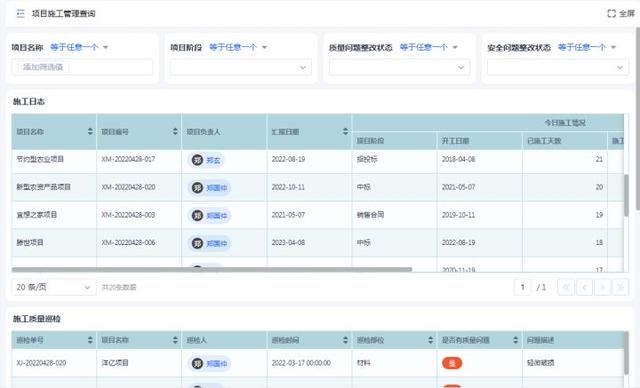The height and width of the screenshot is (388, 640).
Task: Open the menu icon beside 项目施工管理查询
Action: tap(20, 13)
